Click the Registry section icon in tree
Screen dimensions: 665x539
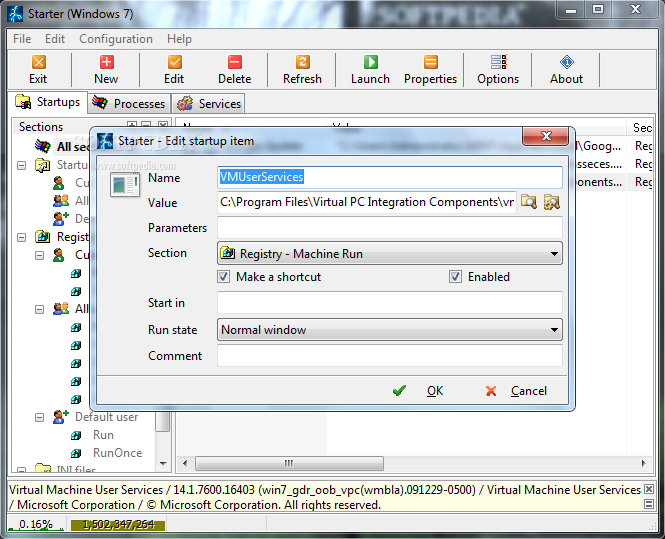(42, 237)
